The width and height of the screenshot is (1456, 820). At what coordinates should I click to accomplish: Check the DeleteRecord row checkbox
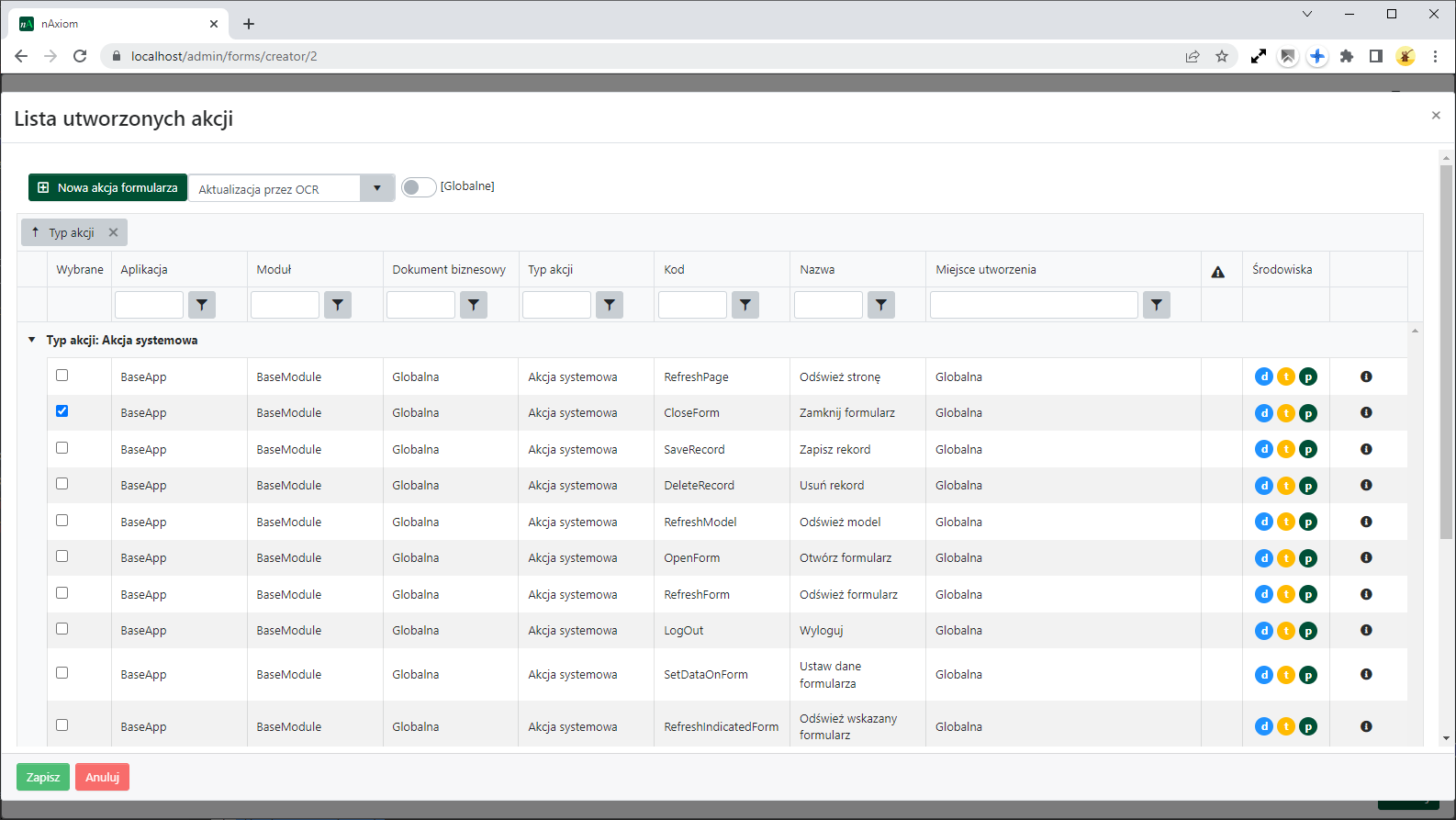click(62, 484)
